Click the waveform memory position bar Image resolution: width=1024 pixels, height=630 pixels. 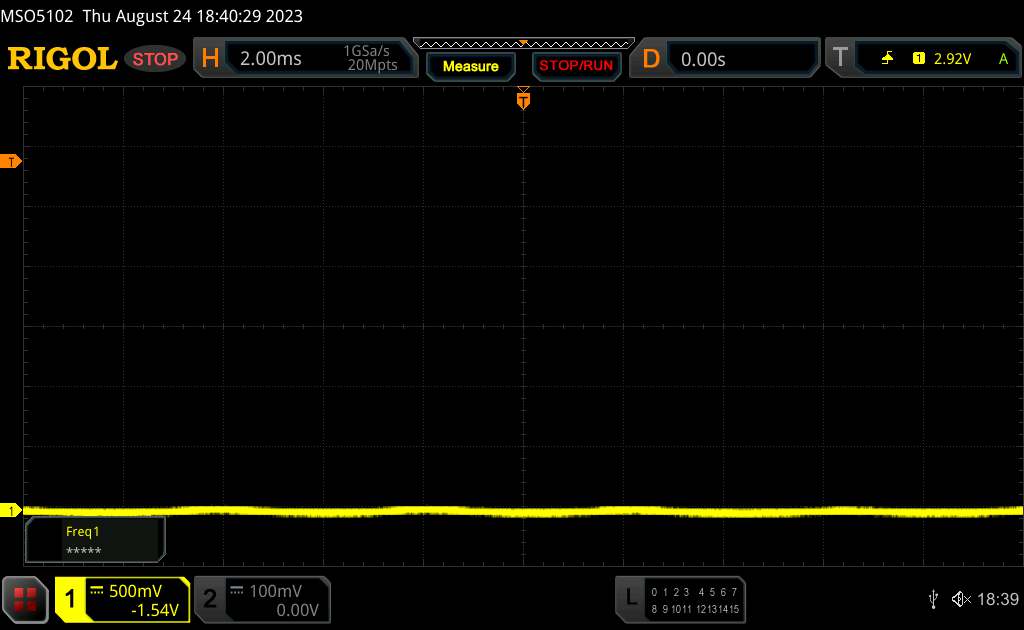[524, 44]
